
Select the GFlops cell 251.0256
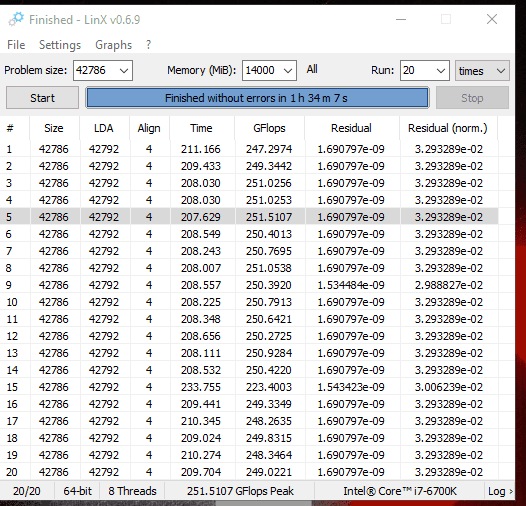(269, 183)
